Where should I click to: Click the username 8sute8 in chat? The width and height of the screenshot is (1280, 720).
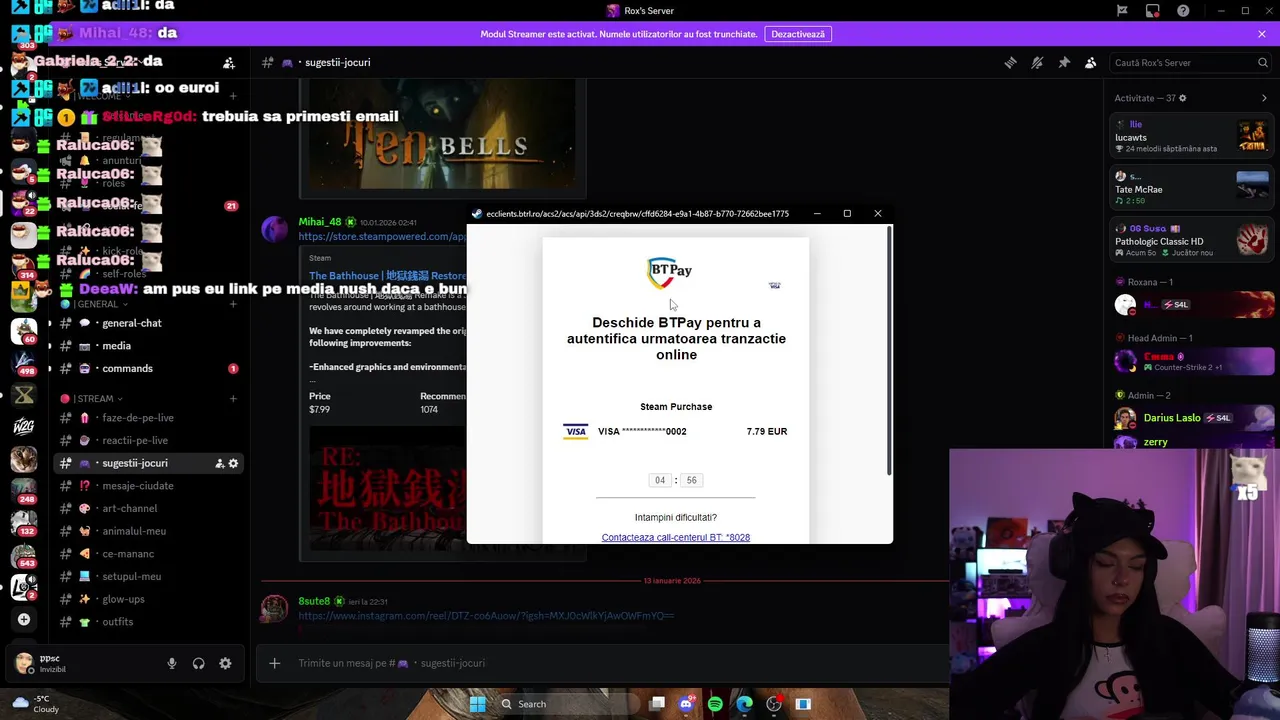coord(314,601)
